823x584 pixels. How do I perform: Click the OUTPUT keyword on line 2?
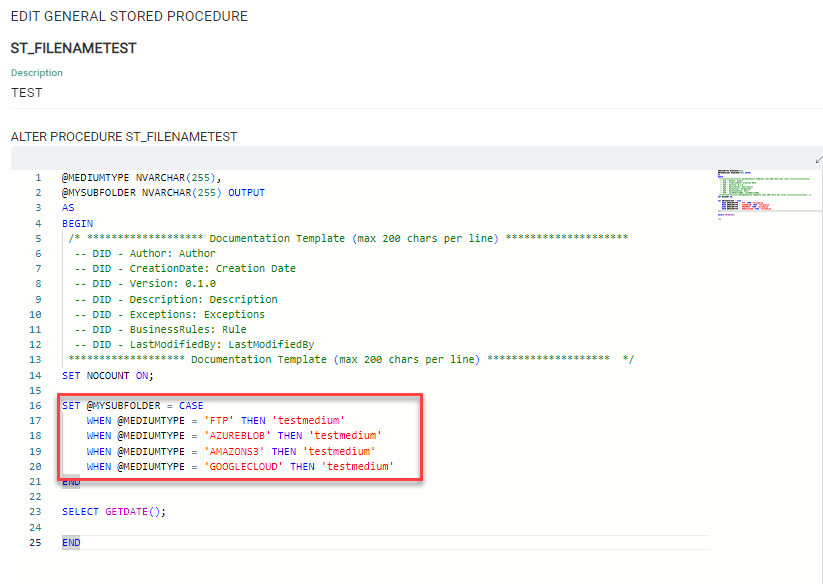(246, 192)
